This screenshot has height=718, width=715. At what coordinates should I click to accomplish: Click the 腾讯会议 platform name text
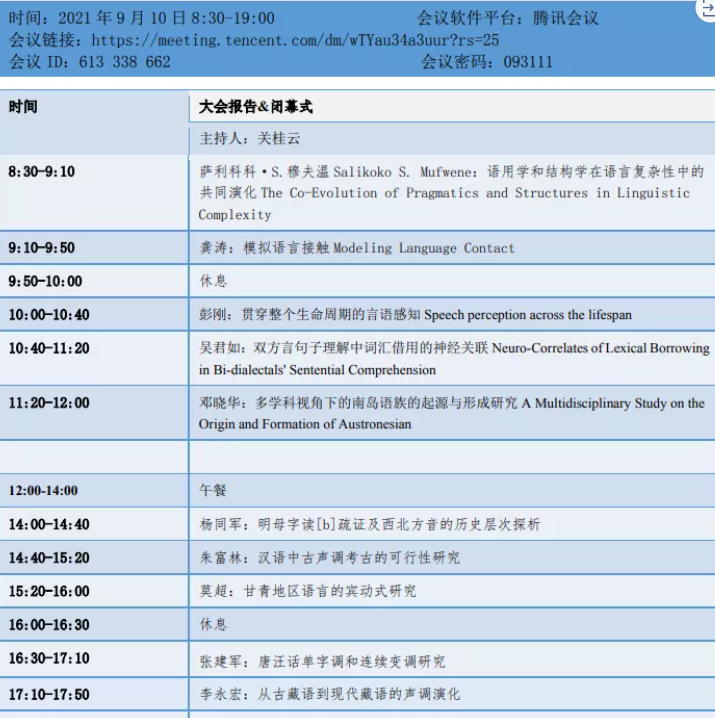click(x=566, y=18)
